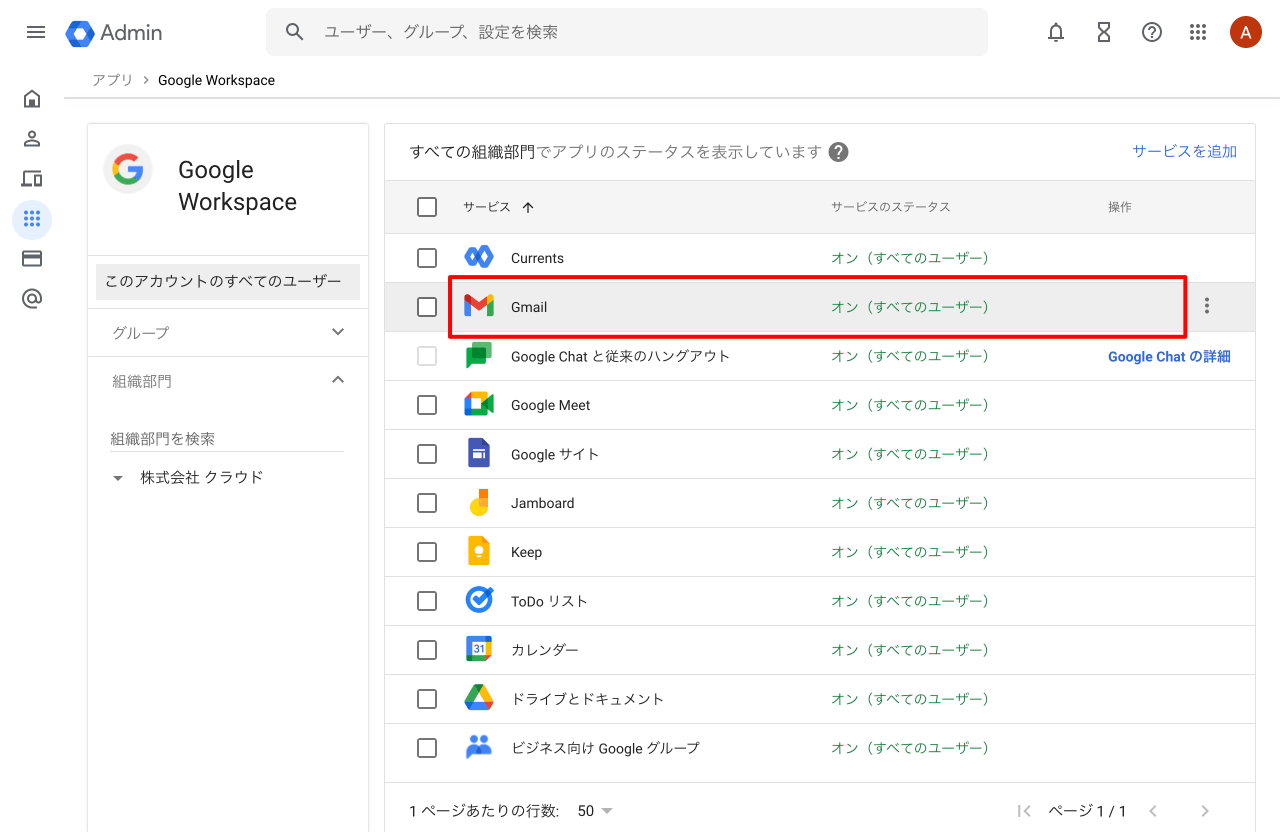Check the Gmail row checkbox
The image size is (1280, 832).
[x=427, y=307]
